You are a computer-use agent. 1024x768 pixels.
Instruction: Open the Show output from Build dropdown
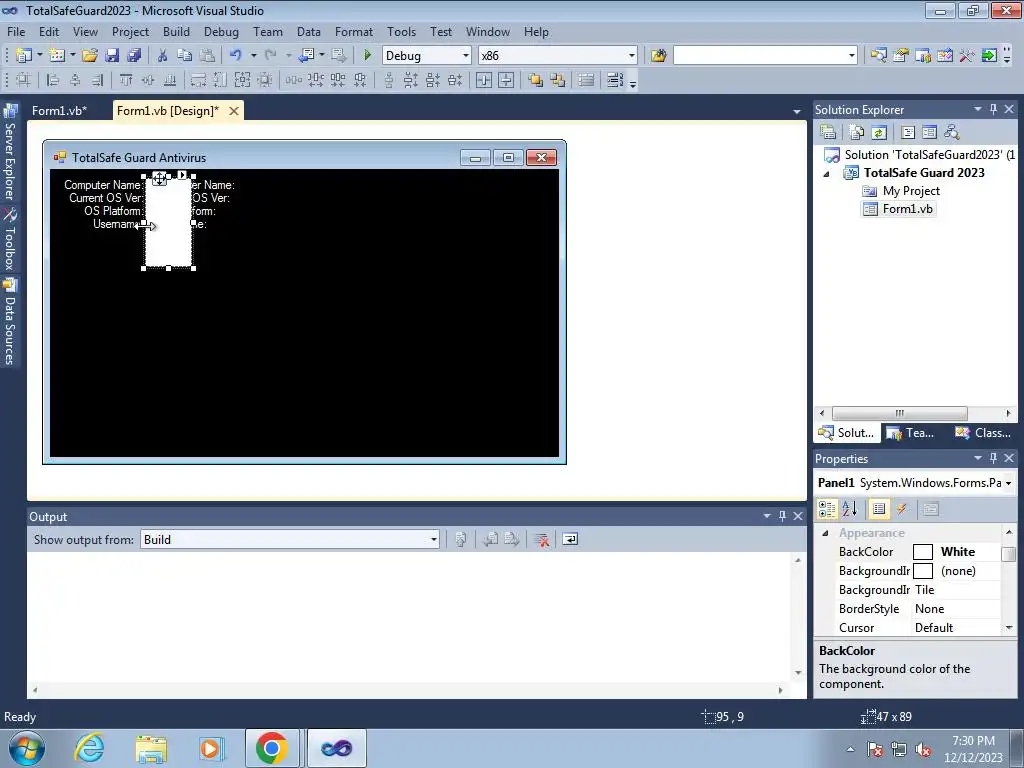434,539
